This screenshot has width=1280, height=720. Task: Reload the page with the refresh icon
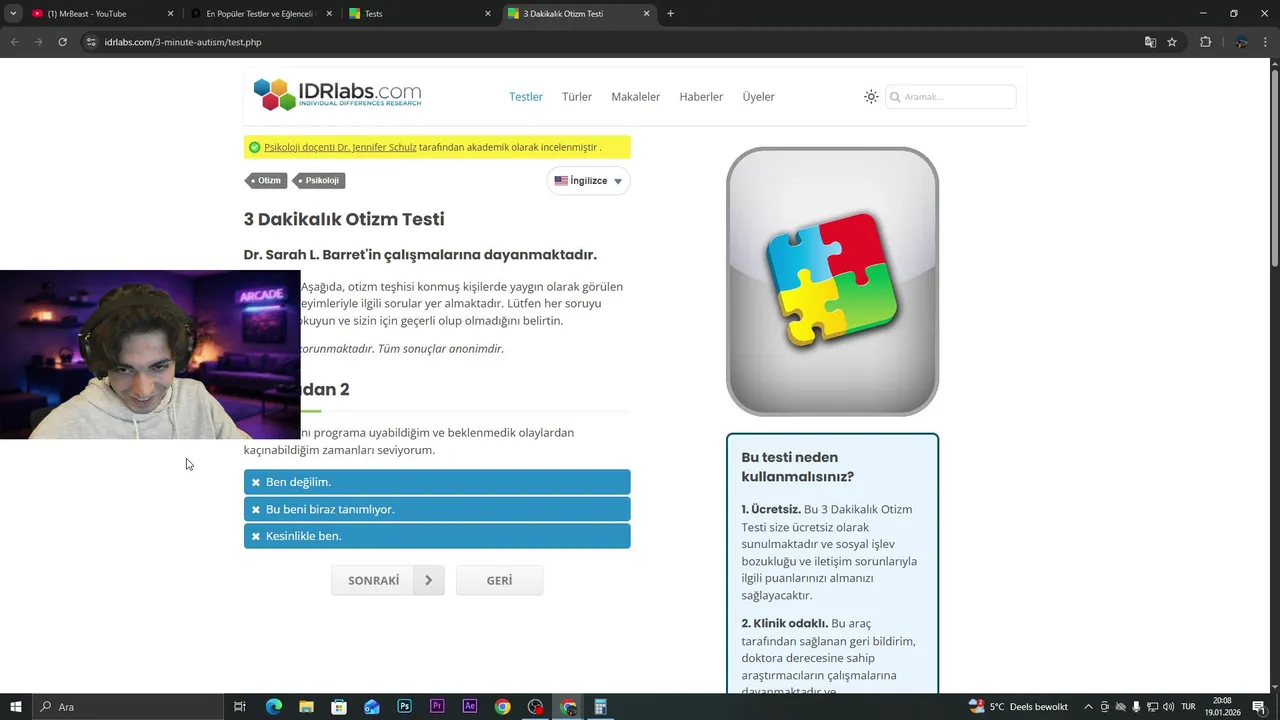pyautogui.click(x=62, y=42)
